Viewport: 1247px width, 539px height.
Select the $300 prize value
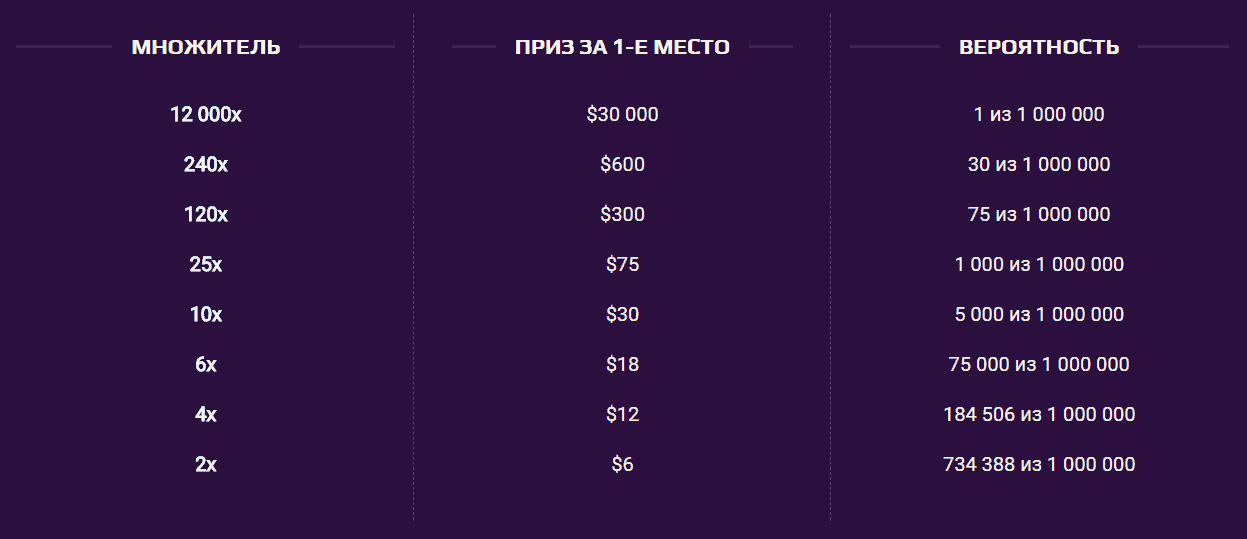622,215
